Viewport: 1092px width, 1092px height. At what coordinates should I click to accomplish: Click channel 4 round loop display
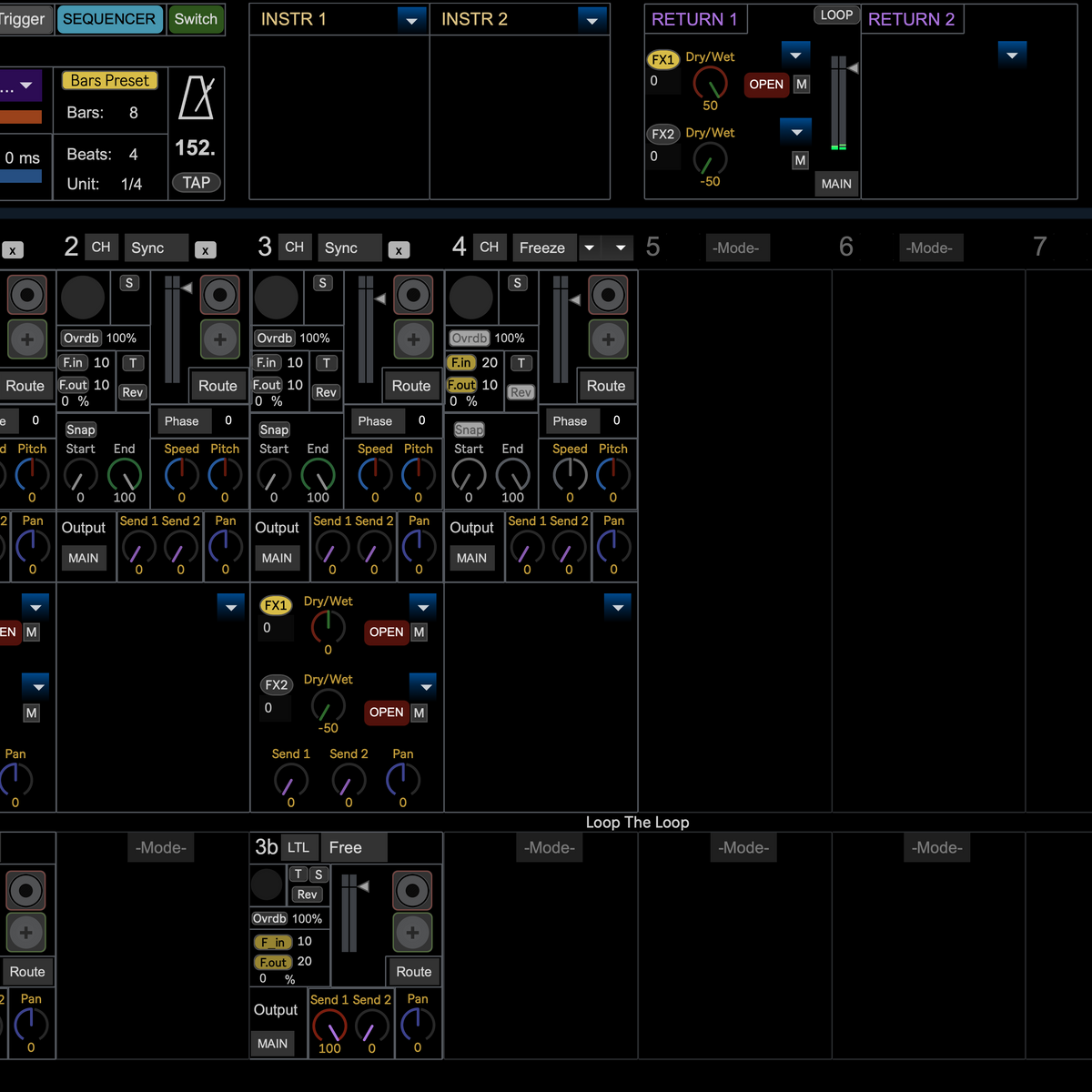[471, 298]
